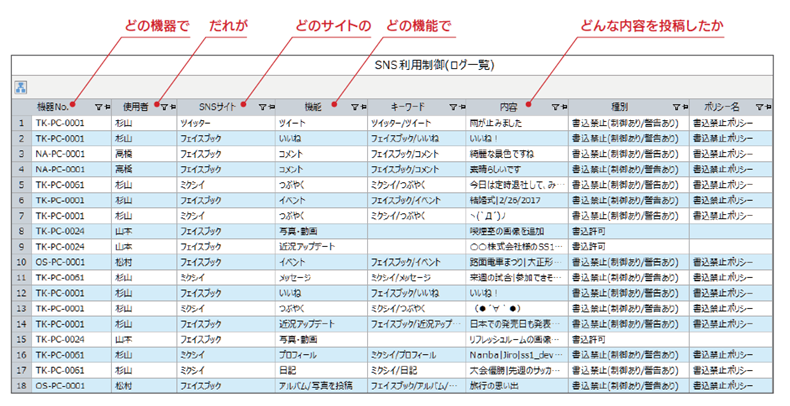This screenshot has width=790, height=406.
Task: Pin the 機器No. column
Action: 106,107
